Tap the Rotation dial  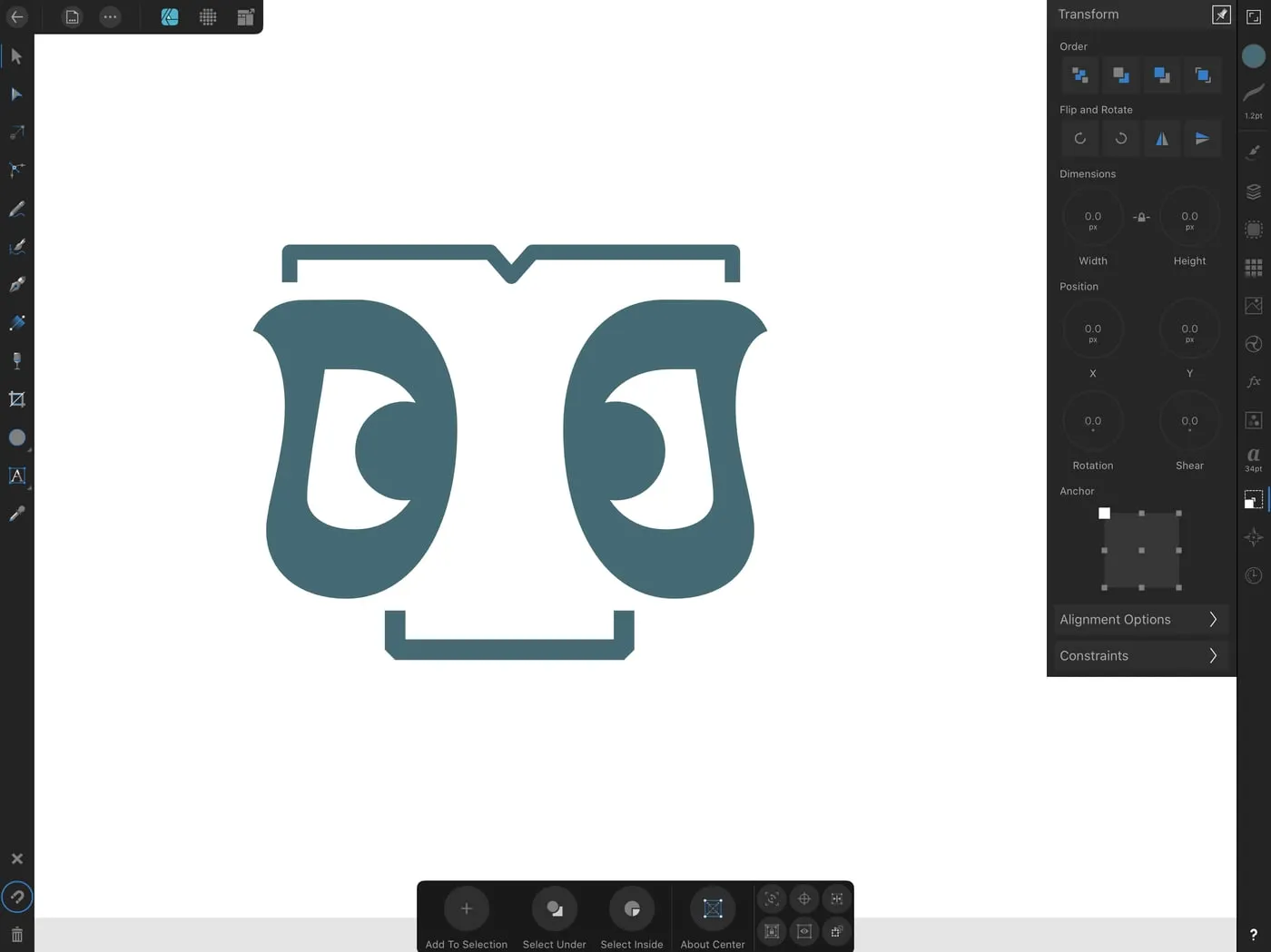point(1093,421)
